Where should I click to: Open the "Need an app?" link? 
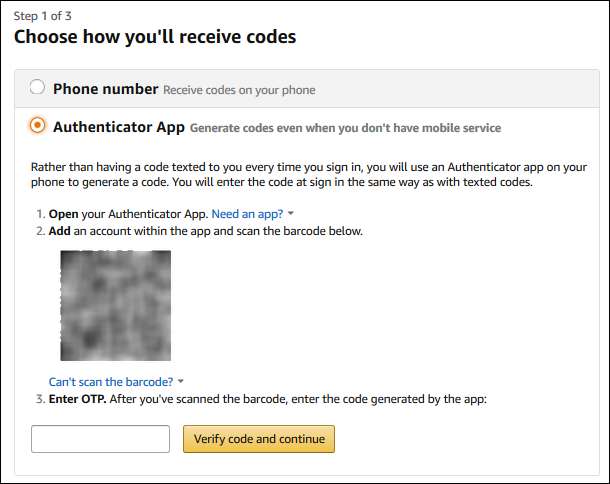coord(247,214)
